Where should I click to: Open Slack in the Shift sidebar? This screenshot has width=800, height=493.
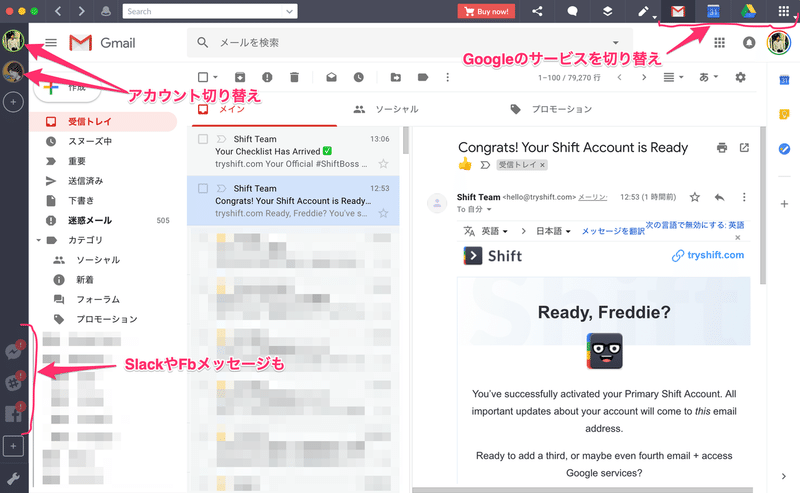point(14,382)
